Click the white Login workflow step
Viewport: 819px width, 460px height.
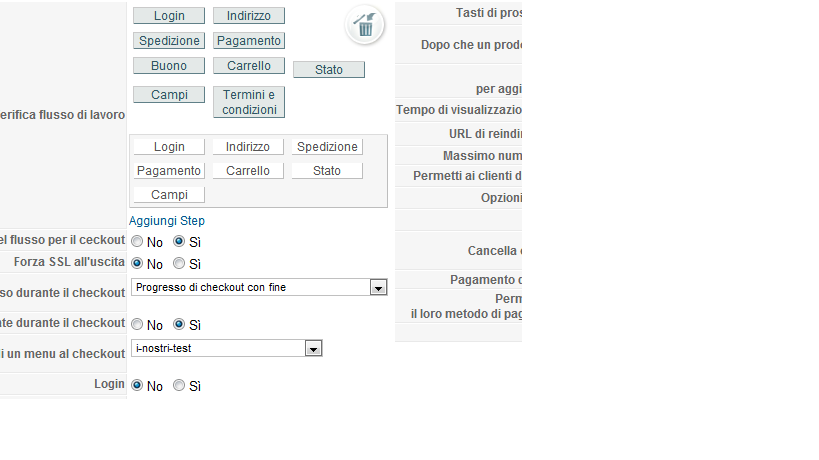point(169,147)
